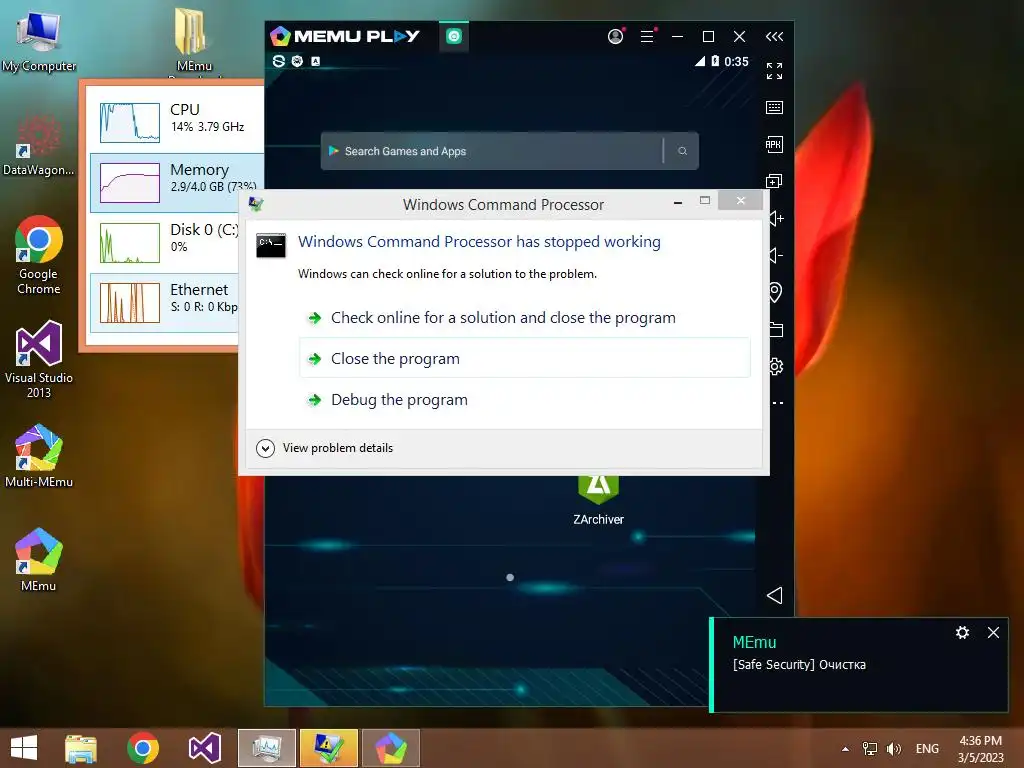Select Multi-MEmu desktop shortcut

(39, 456)
